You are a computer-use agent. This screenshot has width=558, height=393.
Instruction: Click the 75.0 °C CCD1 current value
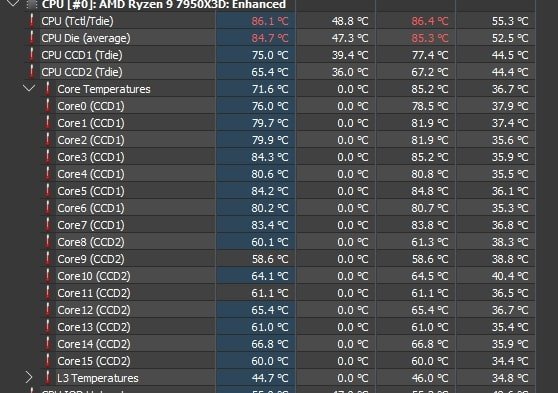(x=270, y=55)
